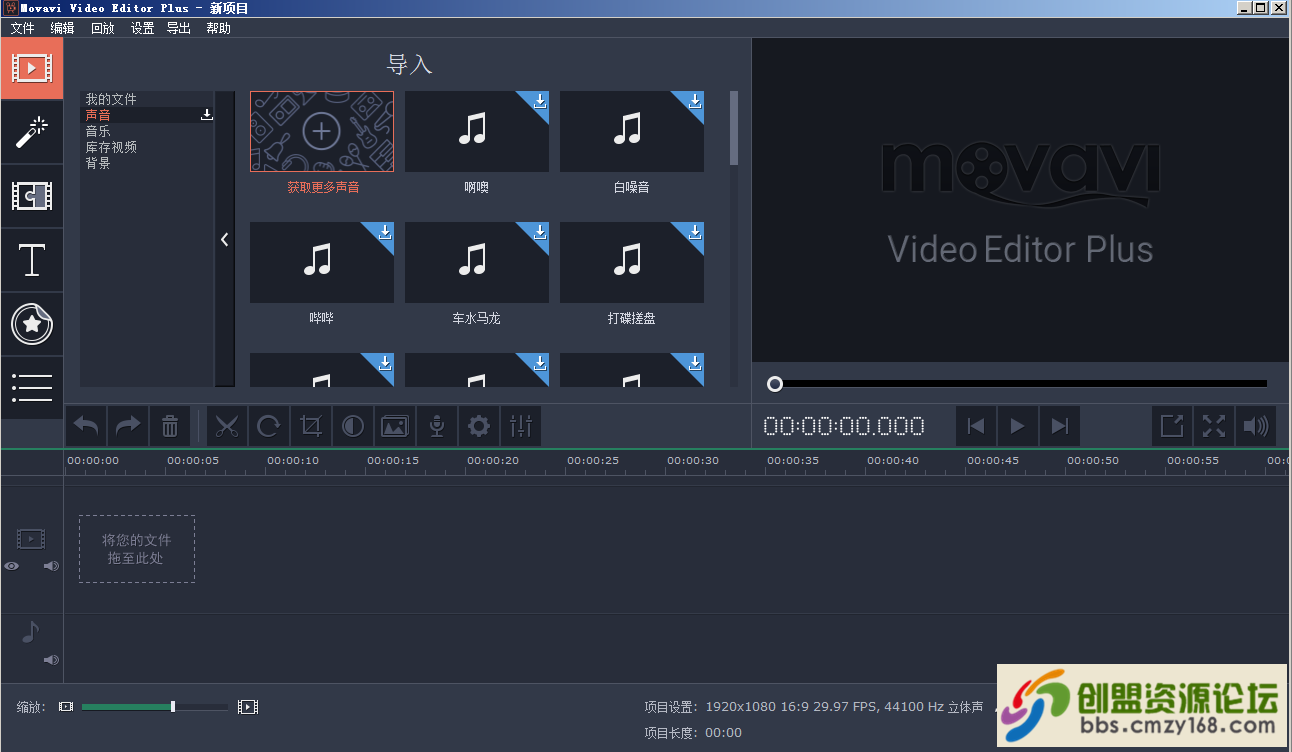Screen dimensions: 1292x752
Task: Select the 车水马龙 sound thumbnail
Action: [x=477, y=262]
